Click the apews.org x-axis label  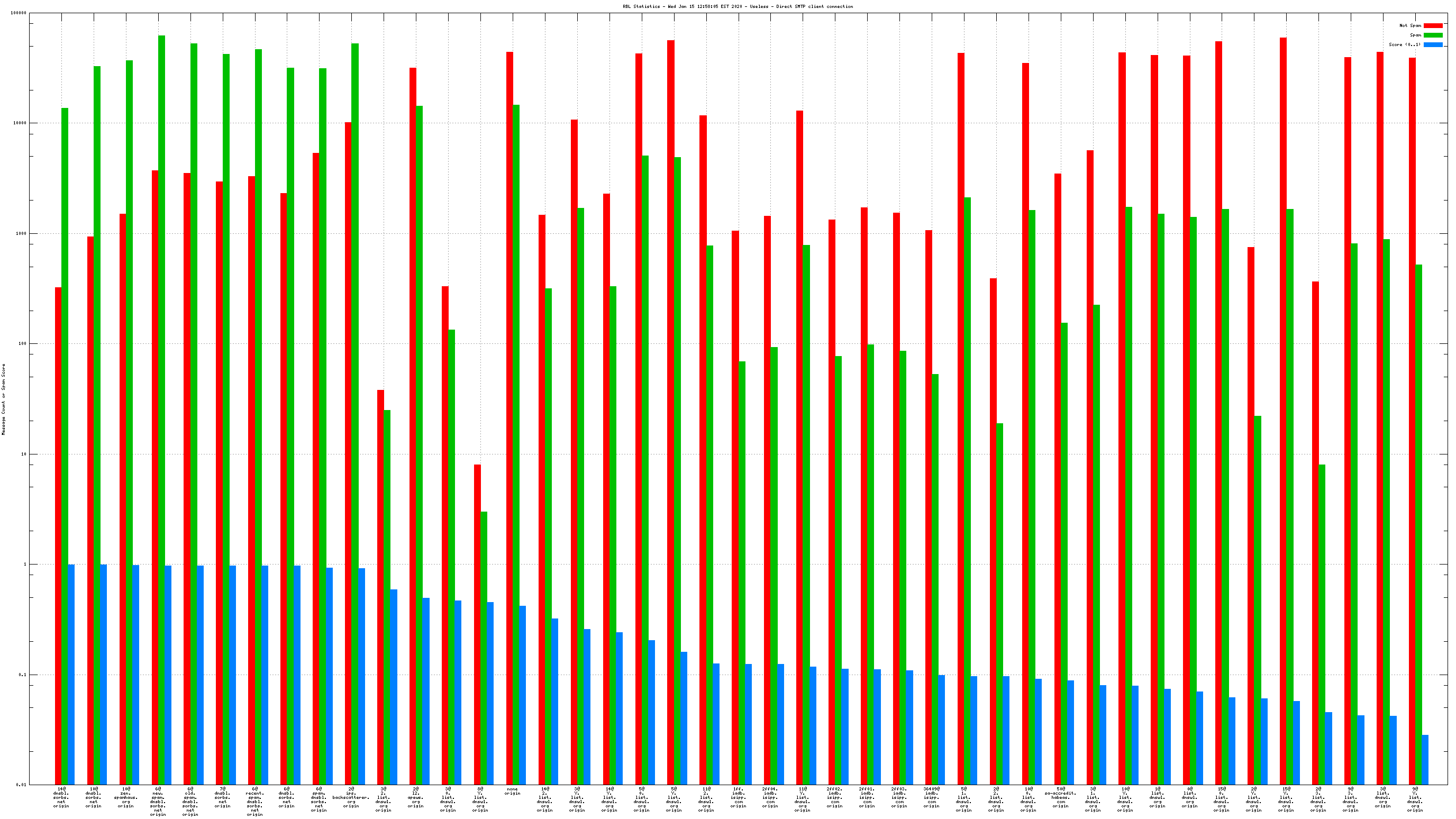(x=416, y=797)
